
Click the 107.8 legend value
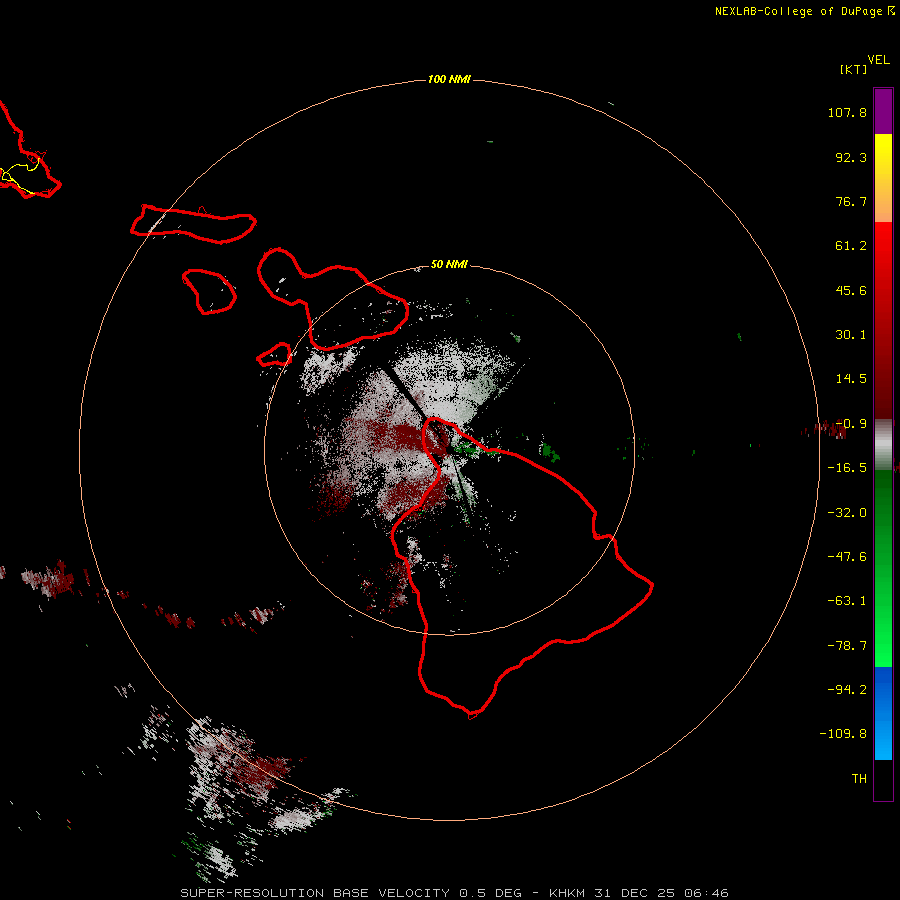pos(847,112)
